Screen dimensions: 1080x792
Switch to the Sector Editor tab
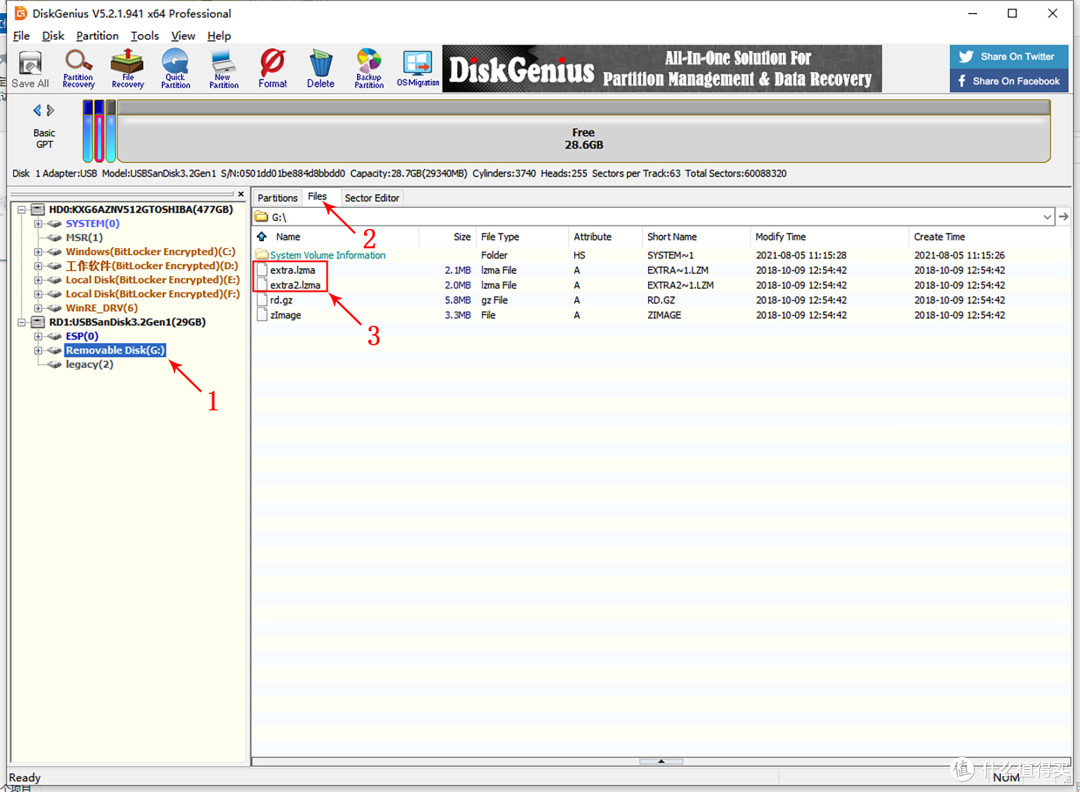(372, 198)
